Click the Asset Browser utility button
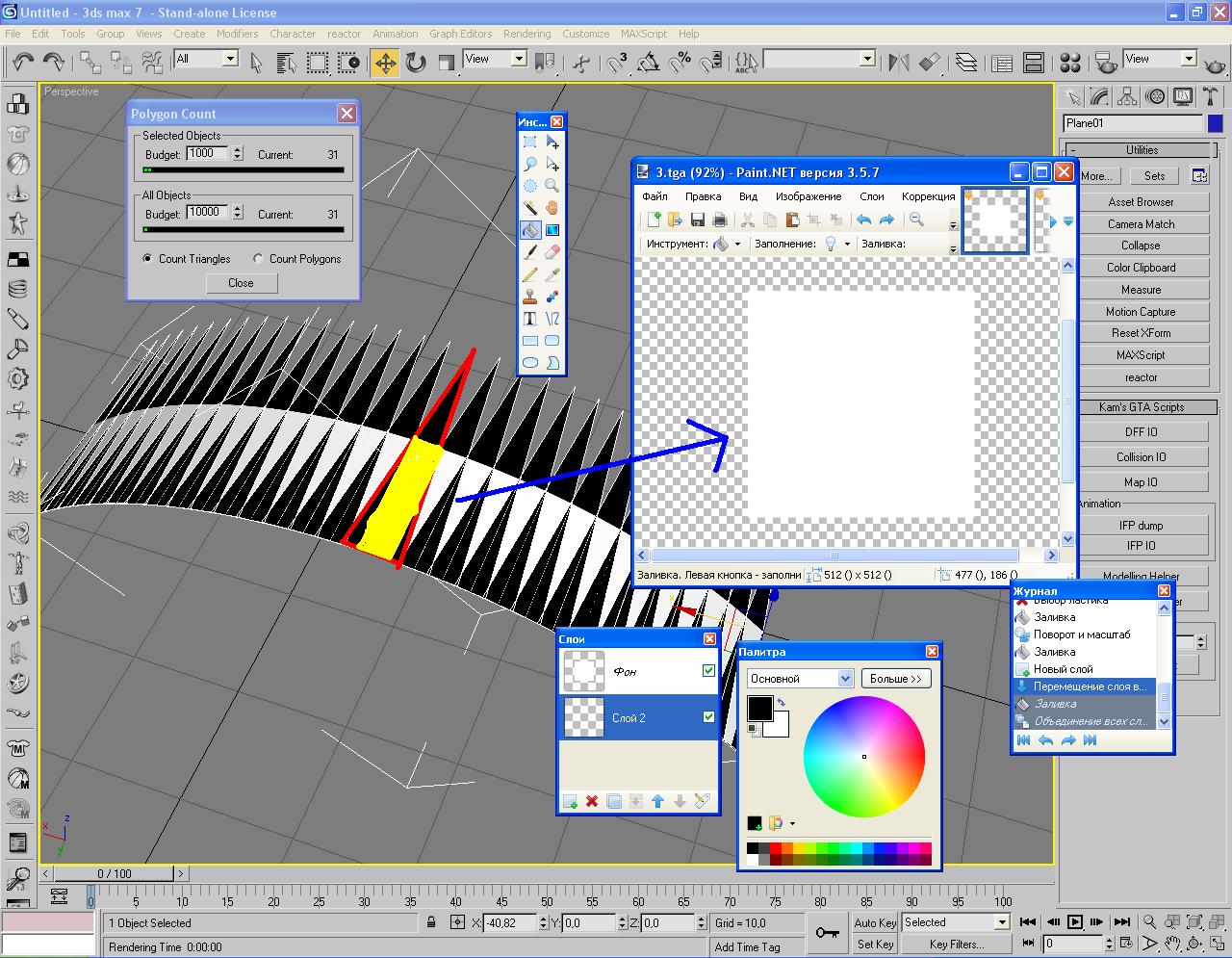Viewport: 1232px width, 958px height. [x=1142, y=202]
